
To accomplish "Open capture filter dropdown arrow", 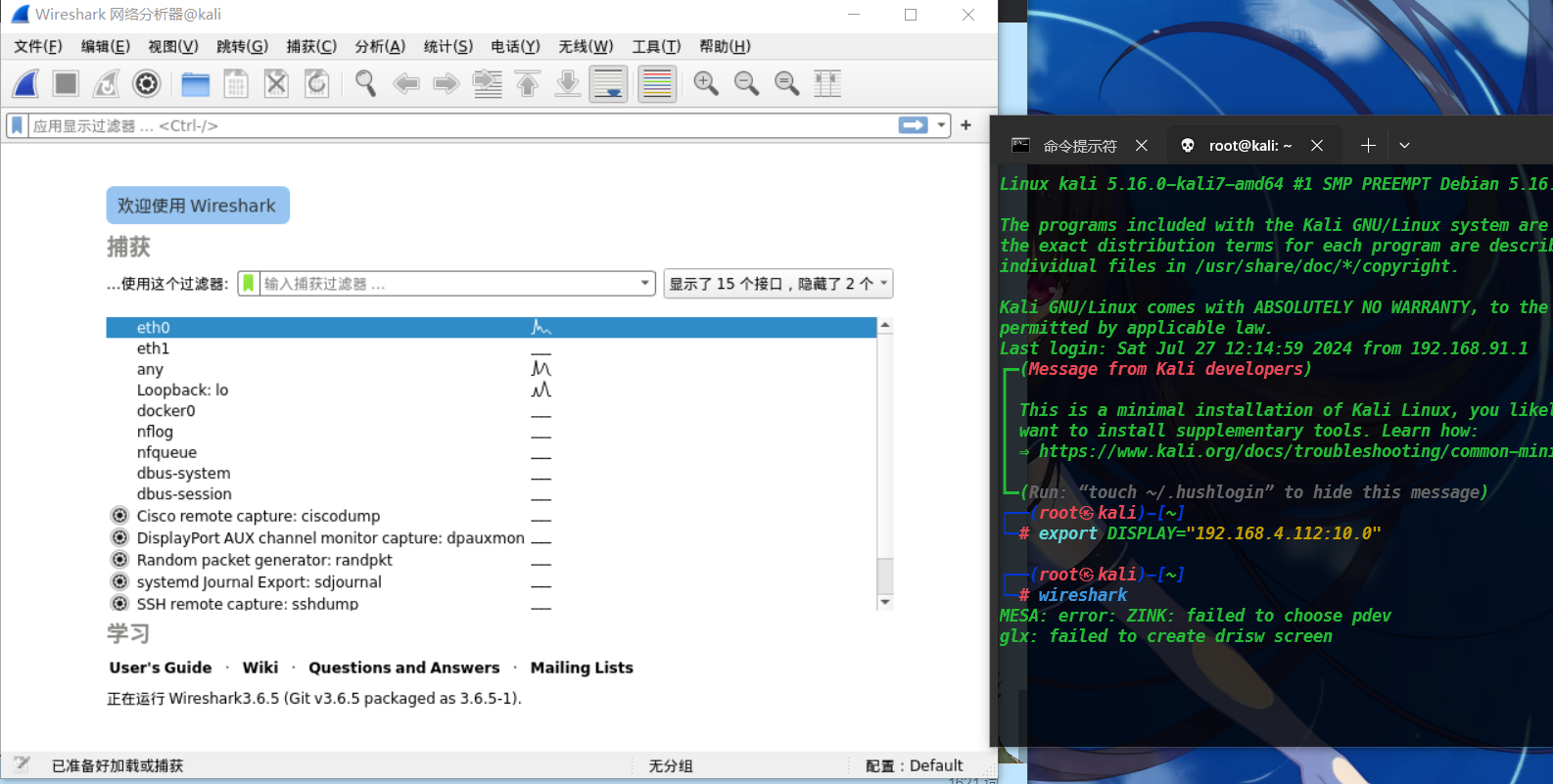I will pyautogui.click(x=645, y=284).
